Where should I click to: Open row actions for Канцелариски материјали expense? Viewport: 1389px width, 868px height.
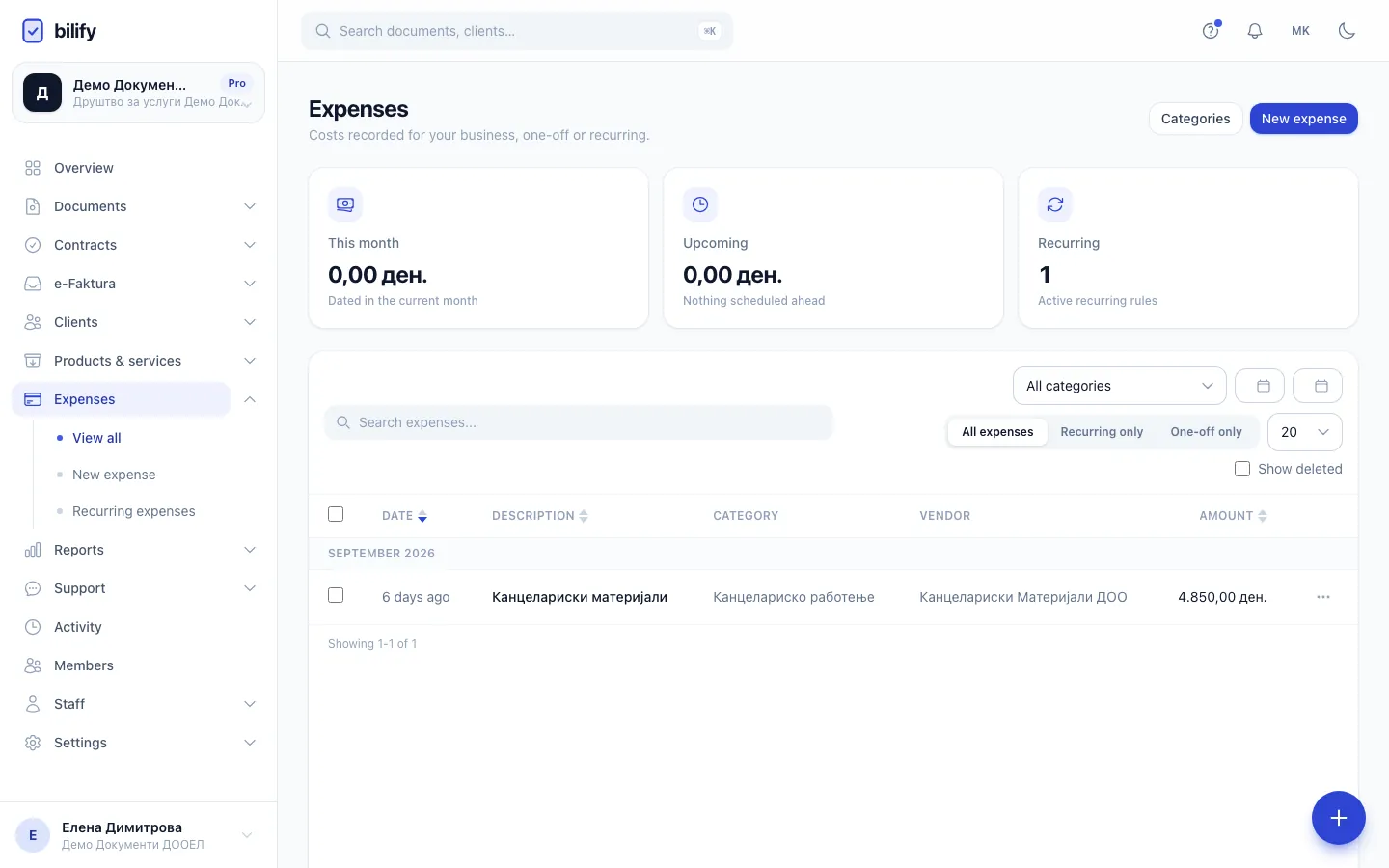click(x=1323, y=597)
